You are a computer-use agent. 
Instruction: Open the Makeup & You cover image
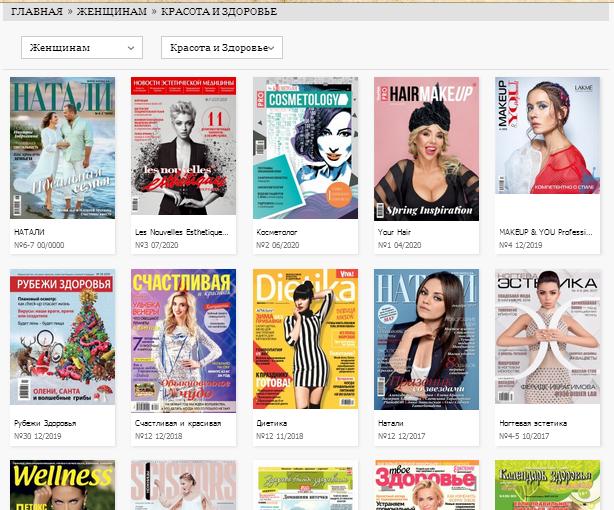coord(547,148)
